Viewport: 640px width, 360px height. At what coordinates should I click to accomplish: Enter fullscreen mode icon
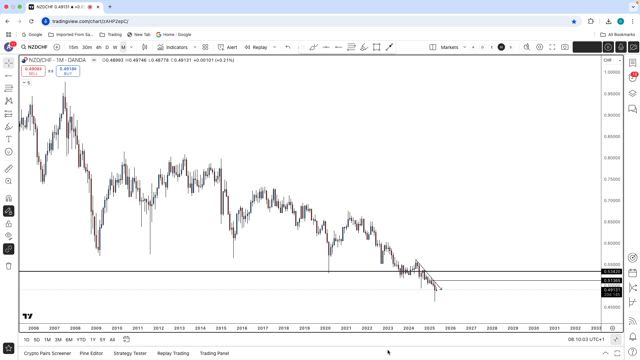552,47
